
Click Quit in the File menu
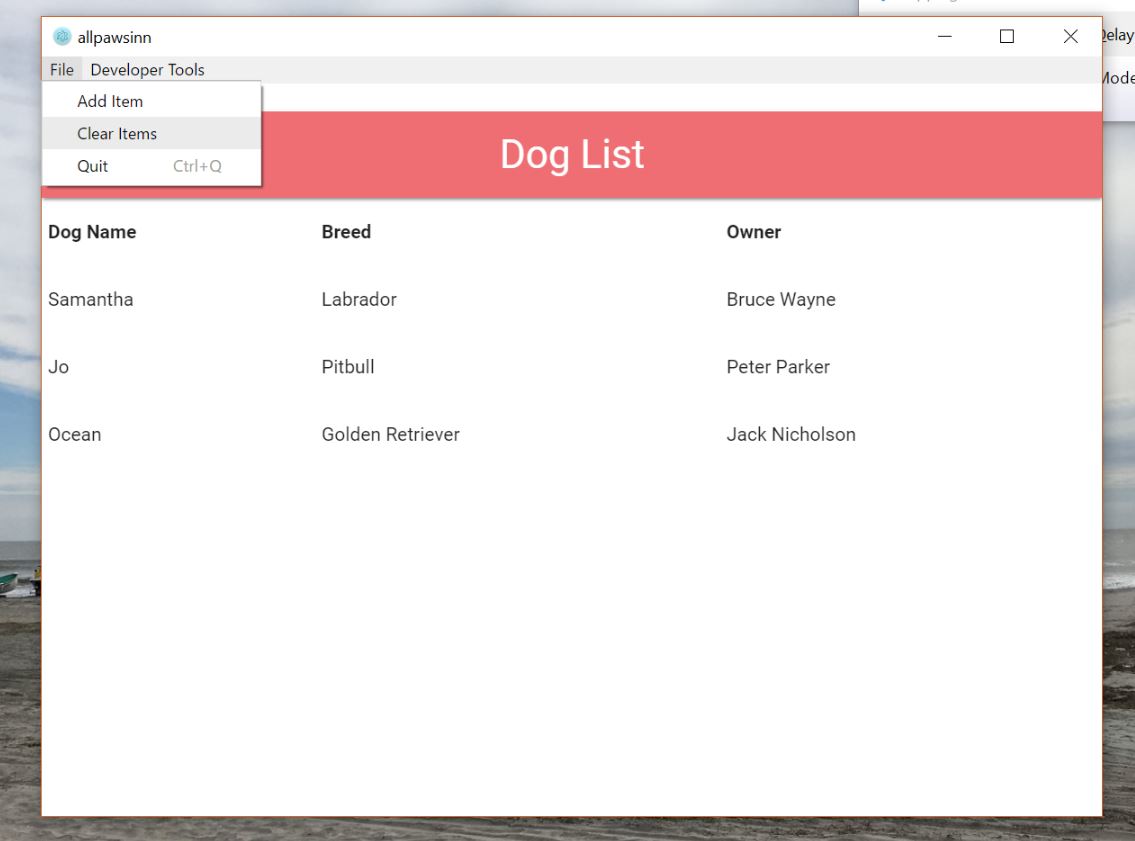coord(93,166)
